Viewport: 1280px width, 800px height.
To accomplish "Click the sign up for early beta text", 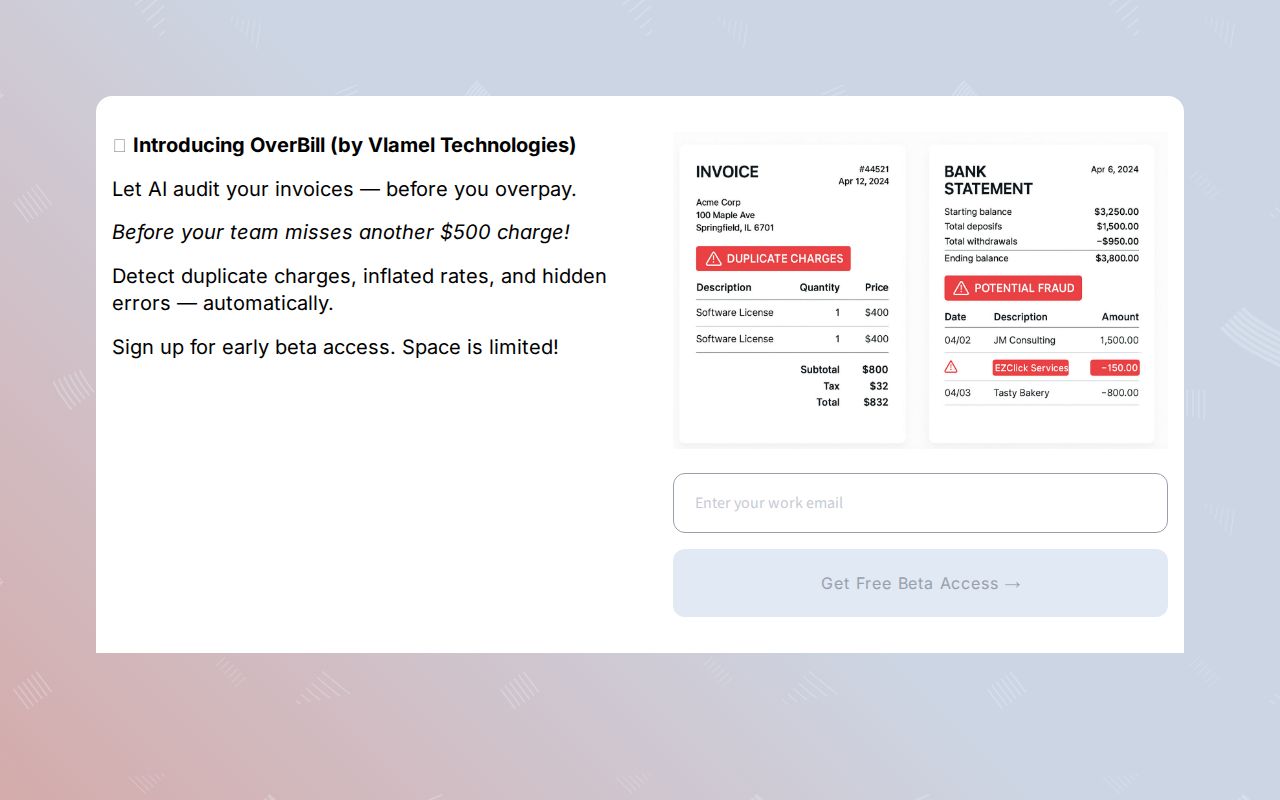I will (x=336, y=347).
